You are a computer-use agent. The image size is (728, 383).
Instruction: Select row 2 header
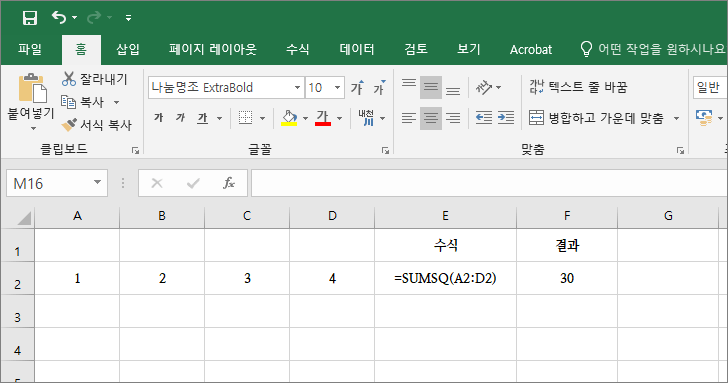17,278
